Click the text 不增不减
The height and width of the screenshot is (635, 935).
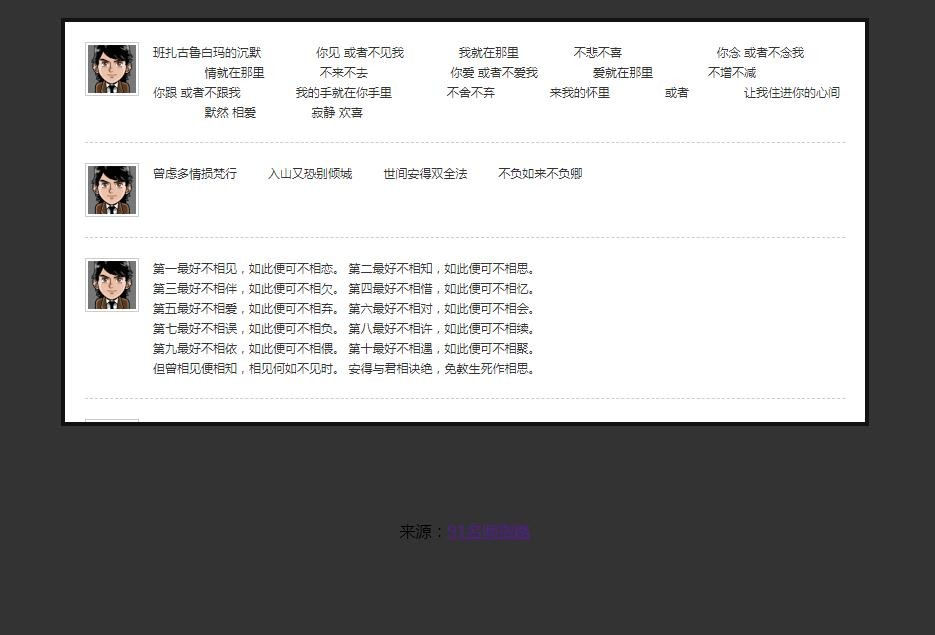pyautogui.click(x=732, y=73)
